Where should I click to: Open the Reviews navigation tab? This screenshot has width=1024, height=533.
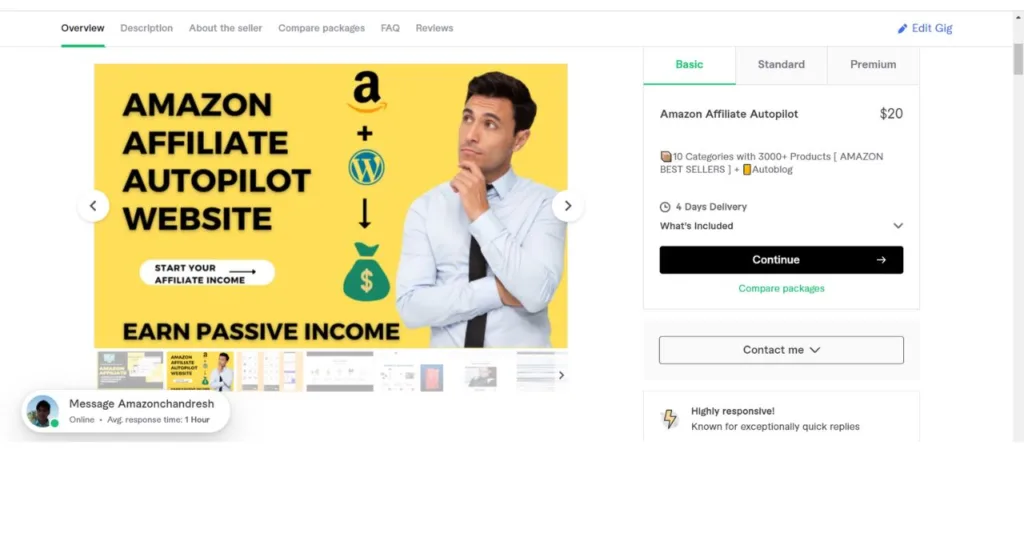pyautogui.click(x=434, y=28)
